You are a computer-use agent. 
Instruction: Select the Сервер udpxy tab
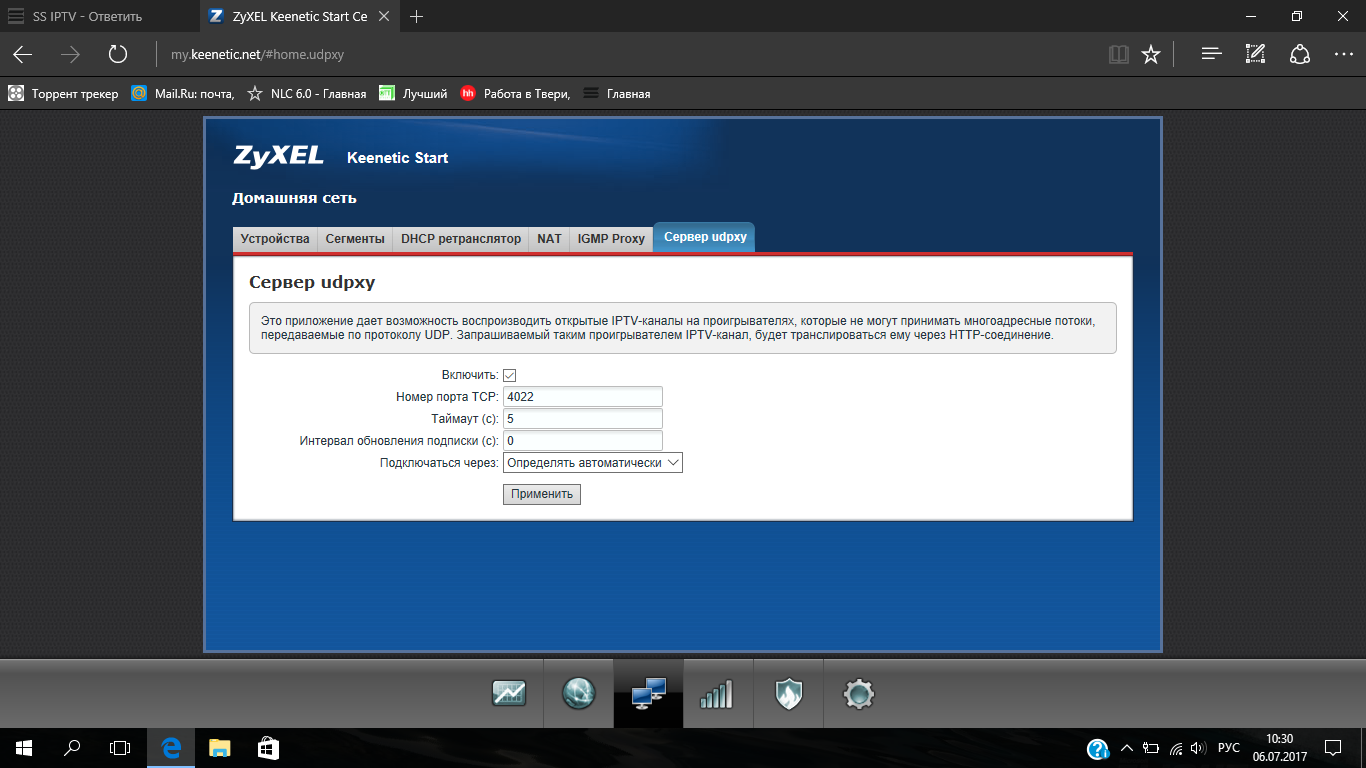[x=705, y=237]
